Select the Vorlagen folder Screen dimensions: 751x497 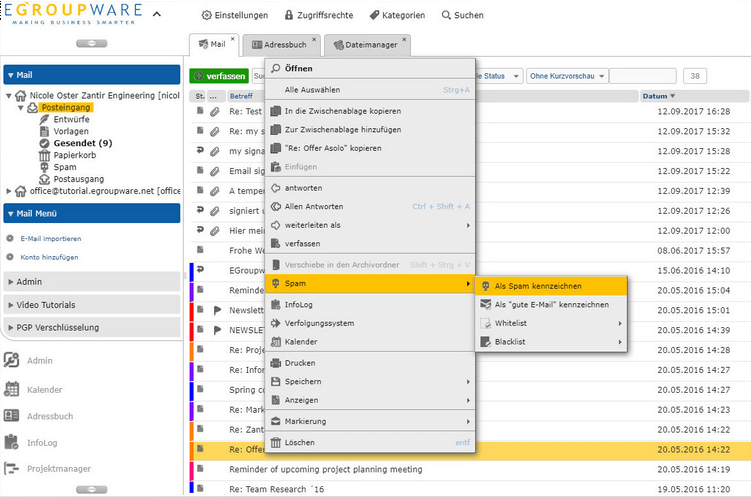[70, 131]
